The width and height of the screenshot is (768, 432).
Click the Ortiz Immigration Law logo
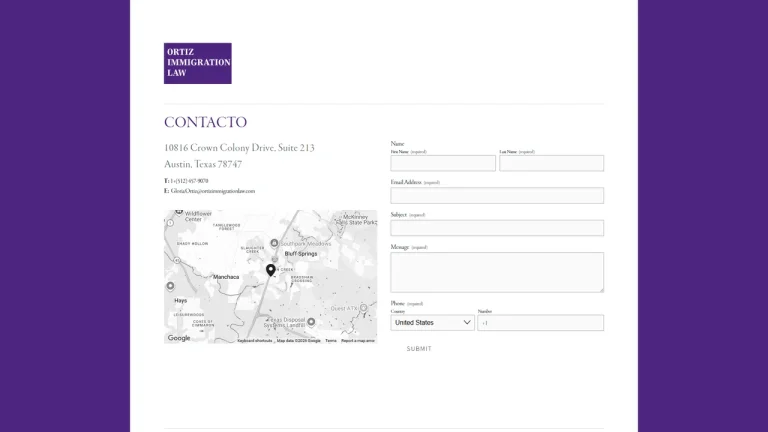tap(197, 63)
